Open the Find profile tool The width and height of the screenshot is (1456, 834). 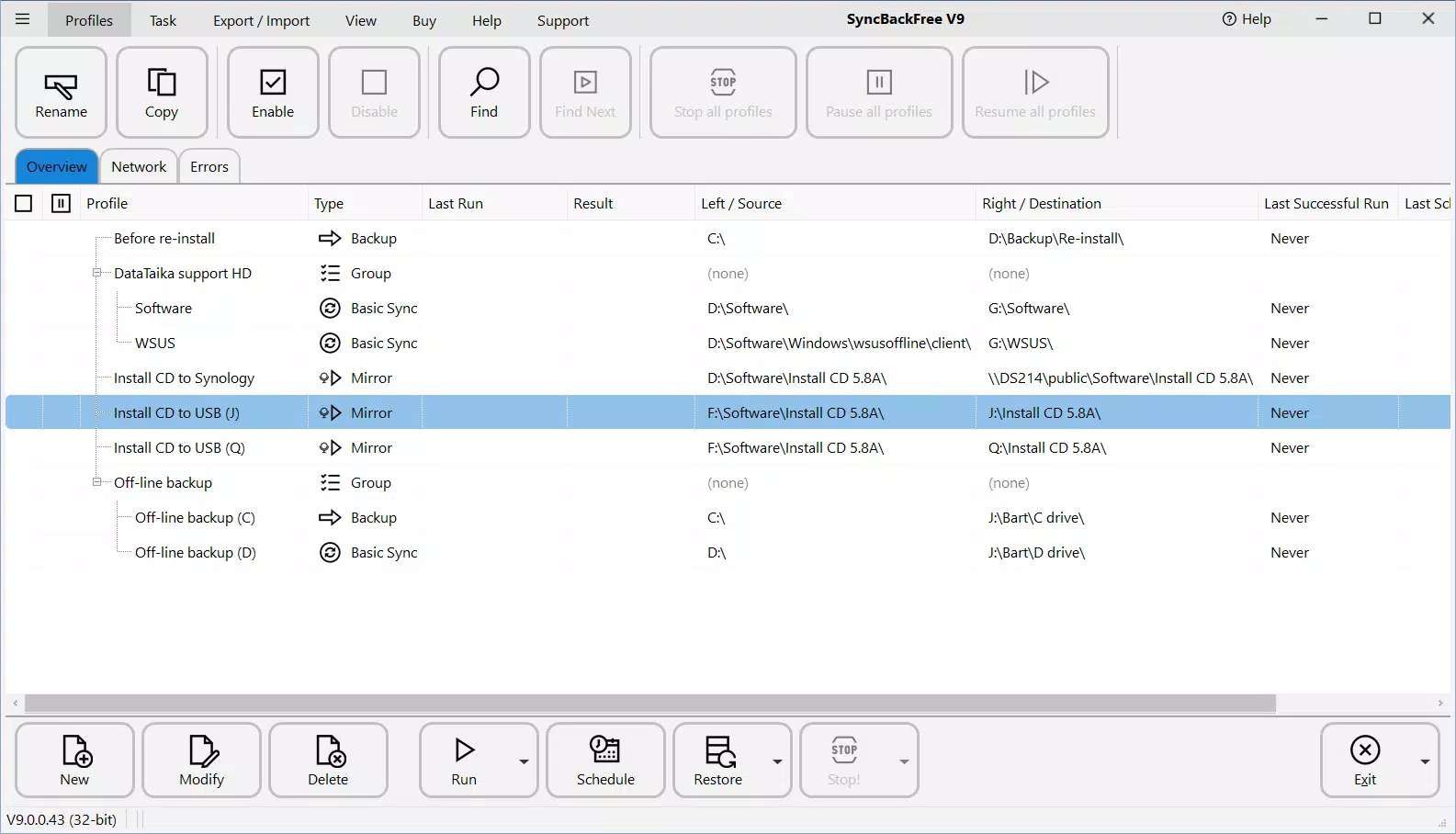pyautogui.click(x=484, y=93)
